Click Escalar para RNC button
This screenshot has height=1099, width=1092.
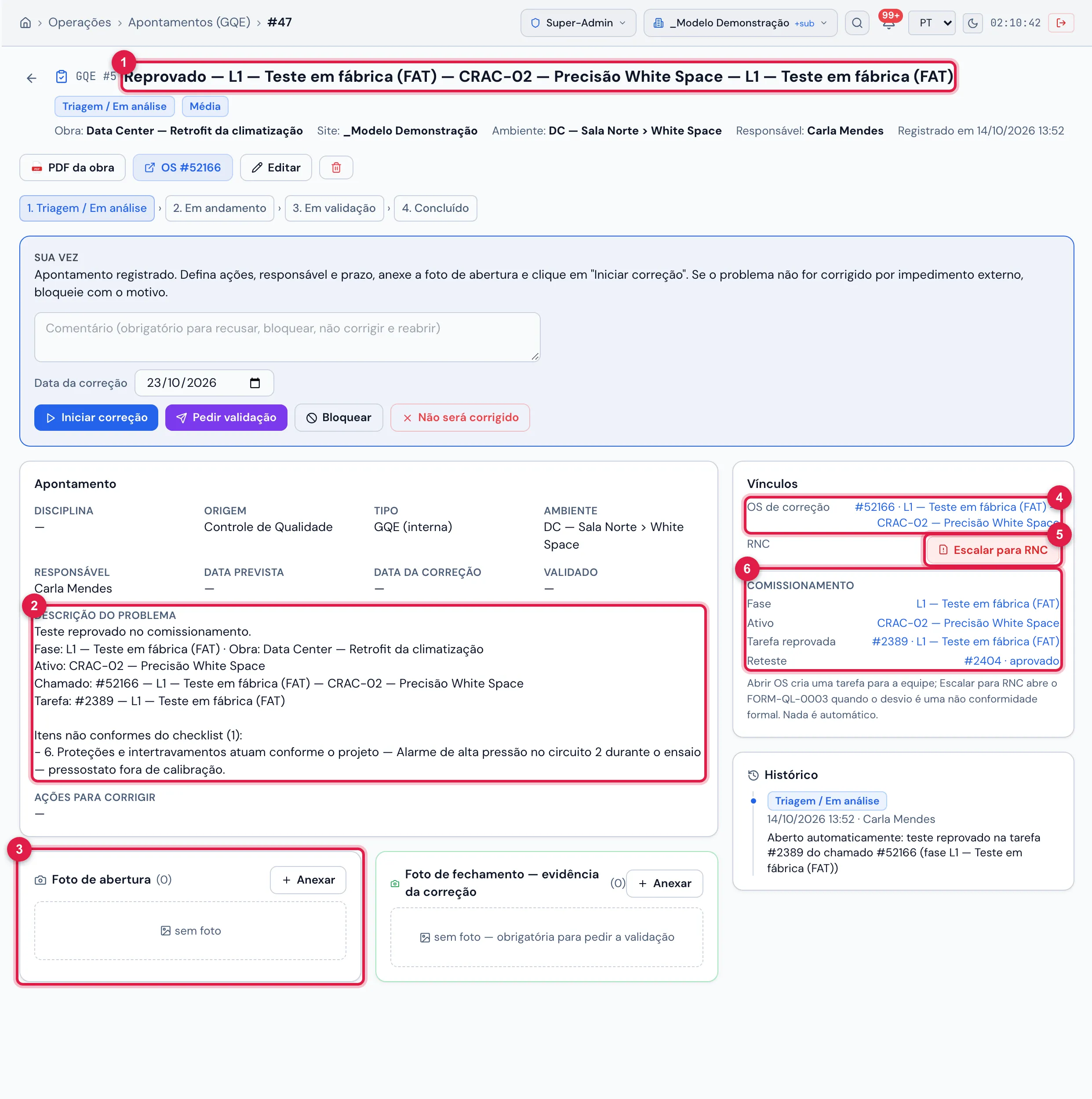(x=993, y=550)
